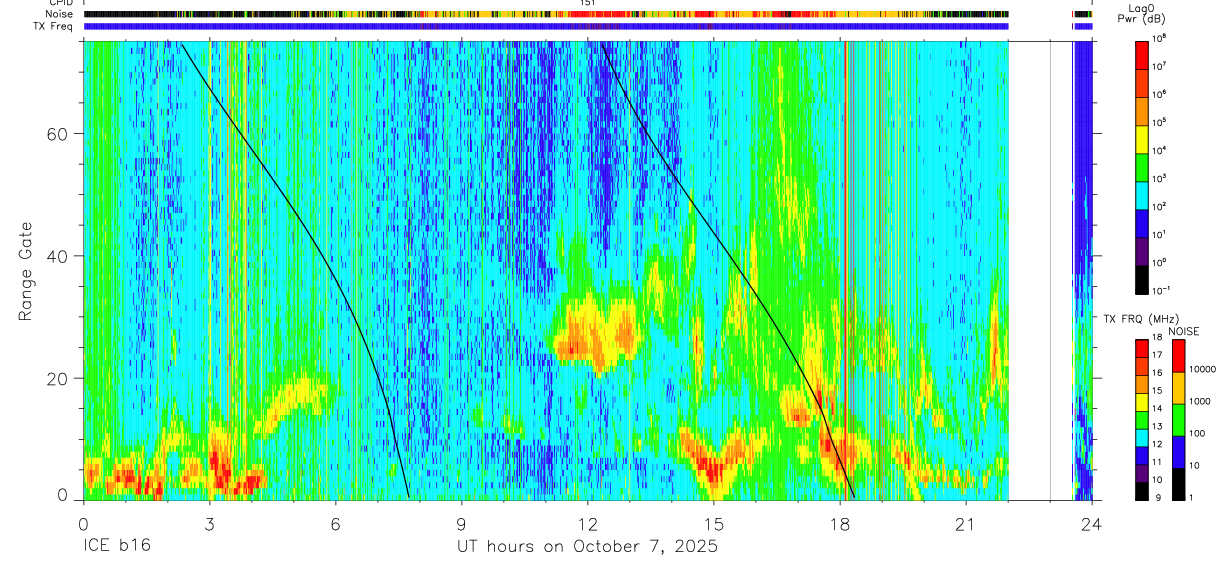
Task: Click the 'Range Gate' y-axis label
Action: click(x=27, y=271)
